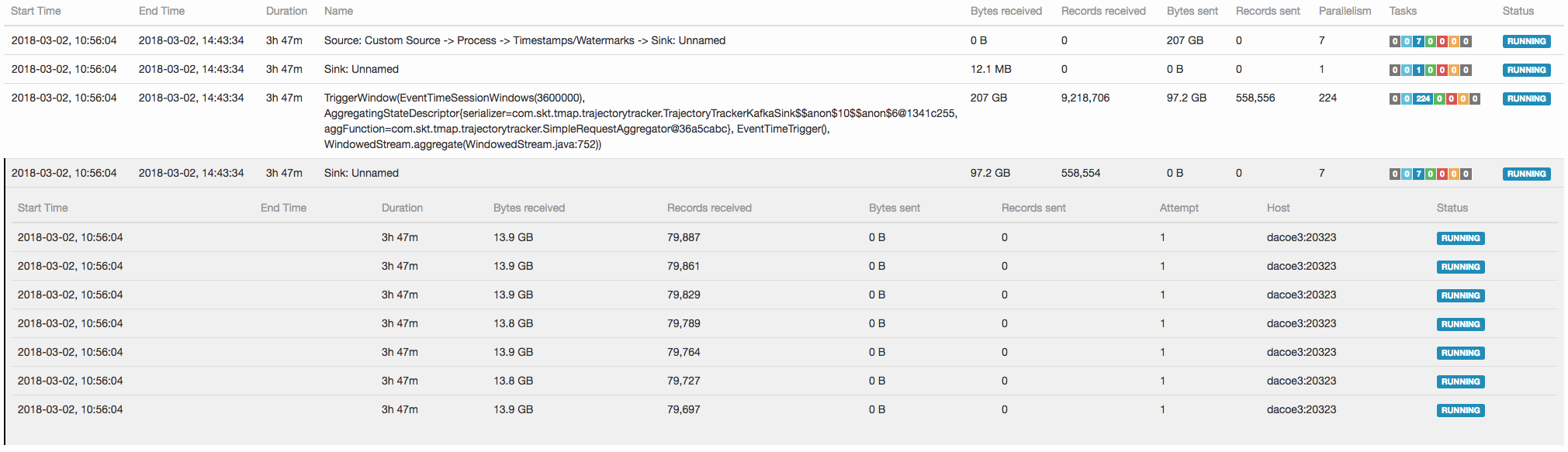Click the blue task count badge showing 1
This screenshot has width=1568, height=452.
[1418, 70]
